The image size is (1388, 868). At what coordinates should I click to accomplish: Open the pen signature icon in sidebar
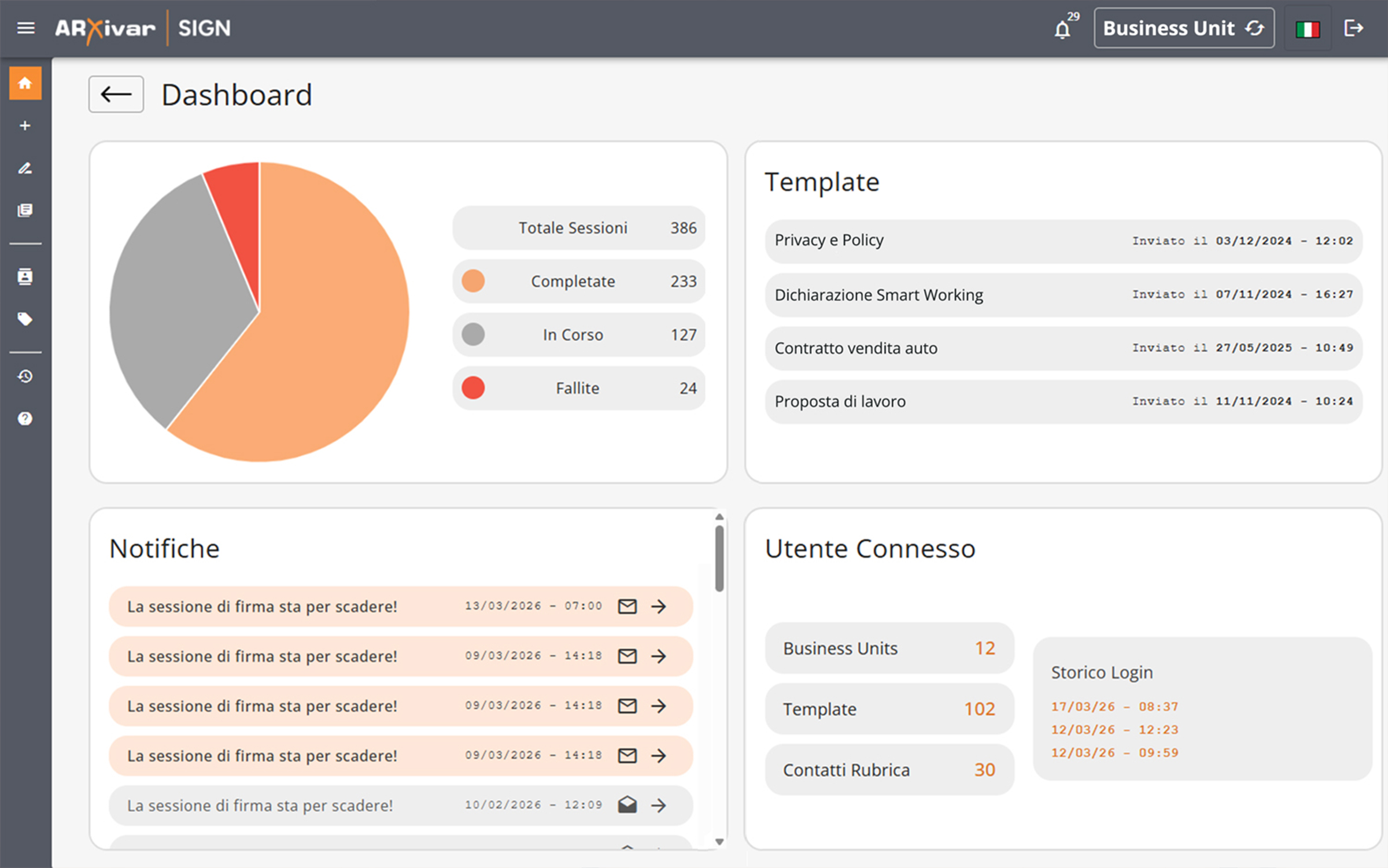(x=25, y=168)
